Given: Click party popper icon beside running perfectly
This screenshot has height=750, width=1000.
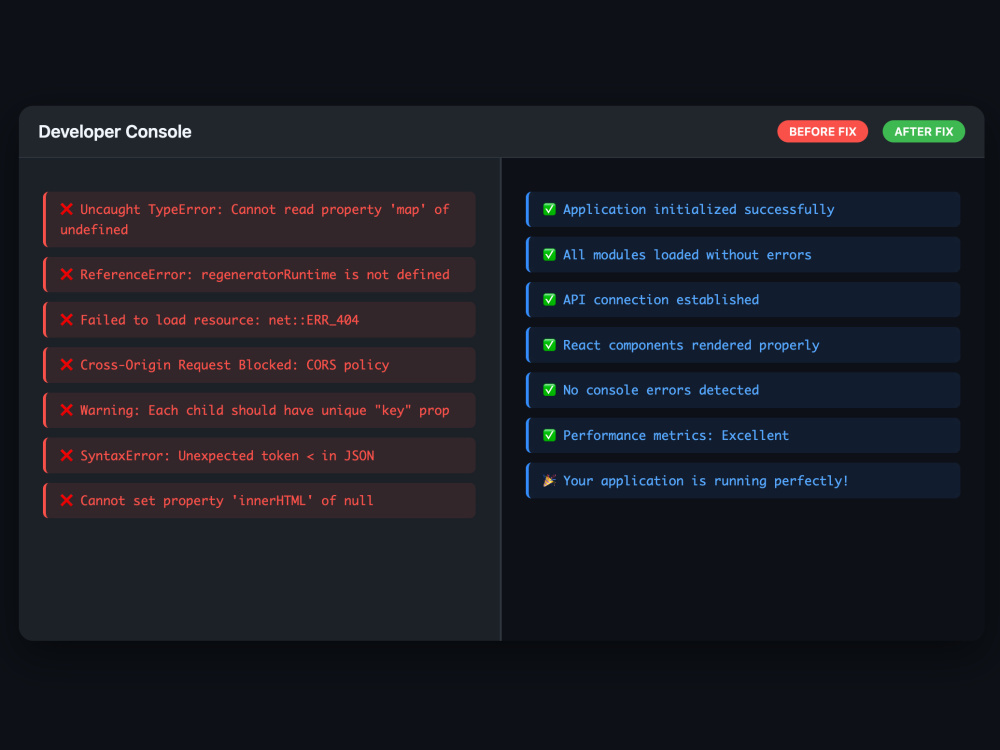Looking at the screenshot, I should point(549,480).
